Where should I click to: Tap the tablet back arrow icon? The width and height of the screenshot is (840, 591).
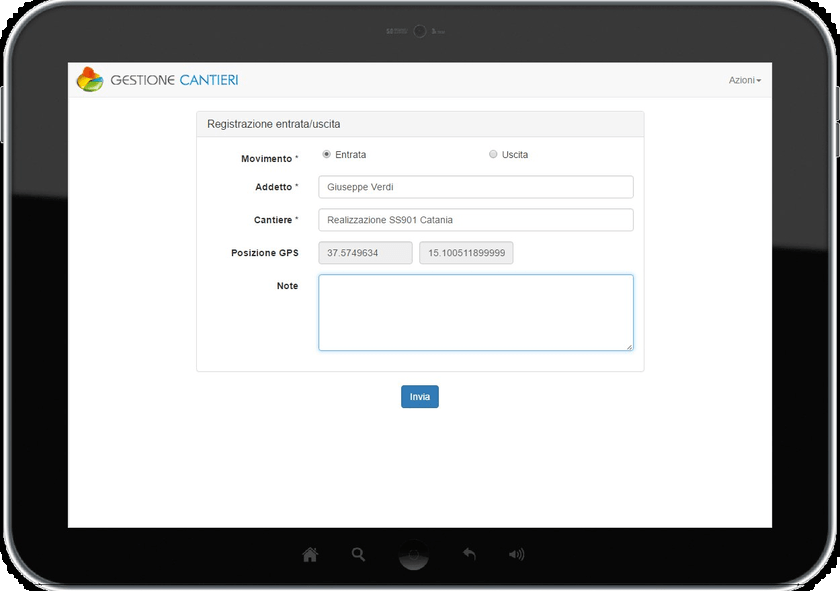(x=468, y=554)
